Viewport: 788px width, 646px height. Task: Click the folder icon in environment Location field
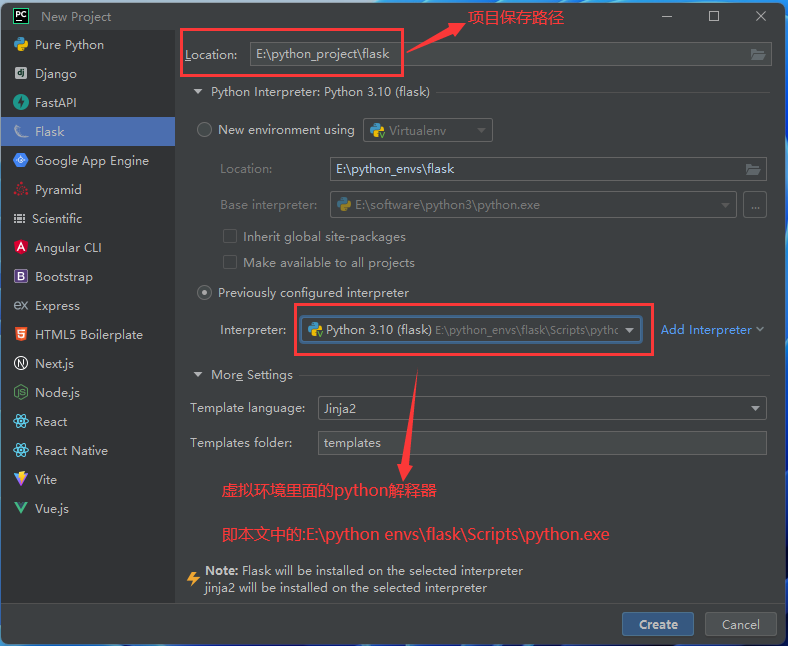[752, 169]
